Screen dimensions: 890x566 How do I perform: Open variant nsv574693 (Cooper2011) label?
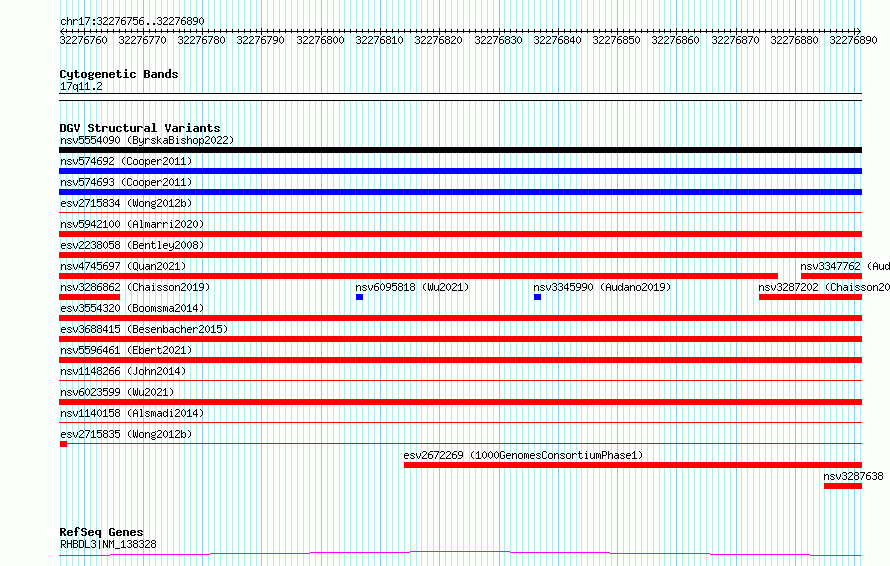(x=126, y=182)
